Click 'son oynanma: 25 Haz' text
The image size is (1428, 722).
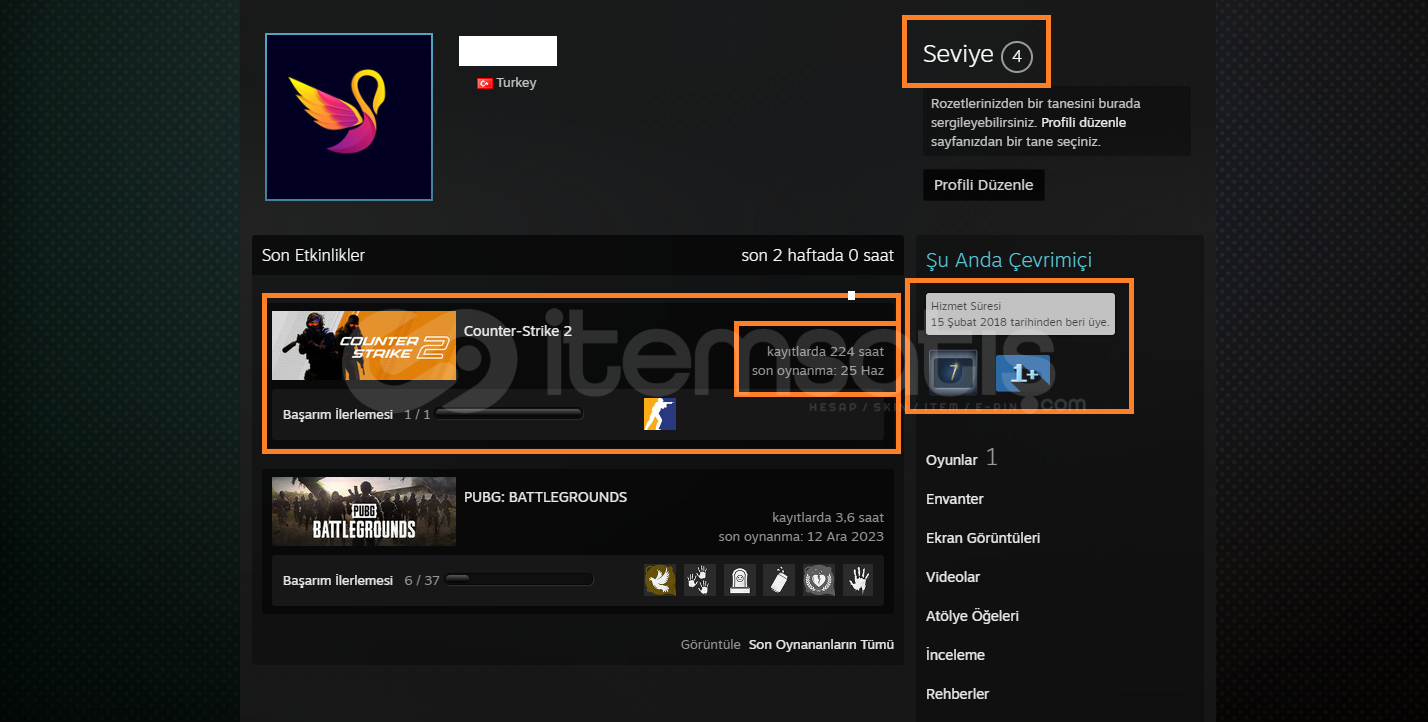click(818, 371)
